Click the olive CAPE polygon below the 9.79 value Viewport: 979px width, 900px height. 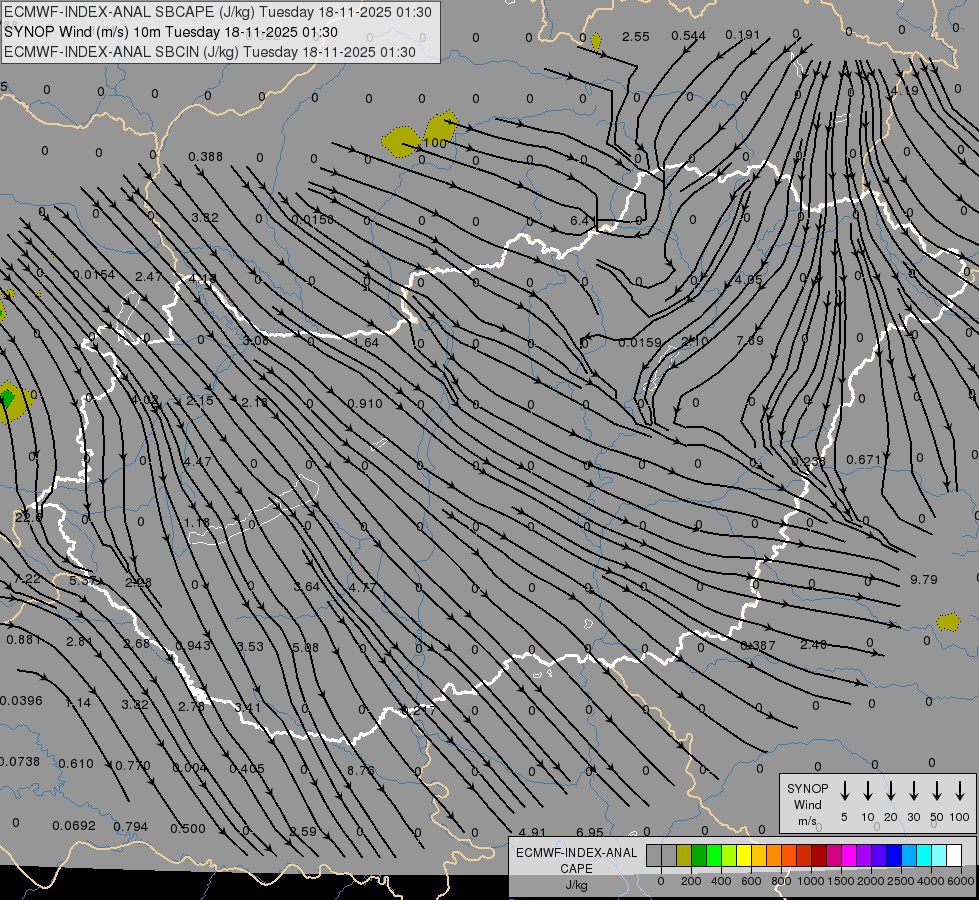tap(948, 621)
